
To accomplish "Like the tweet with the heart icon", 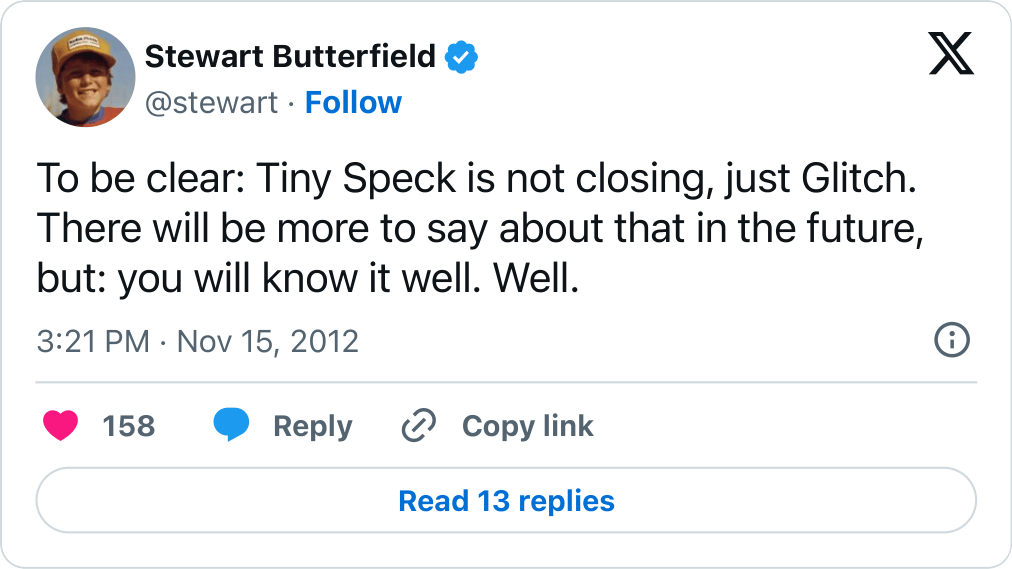I will point(61,426).
